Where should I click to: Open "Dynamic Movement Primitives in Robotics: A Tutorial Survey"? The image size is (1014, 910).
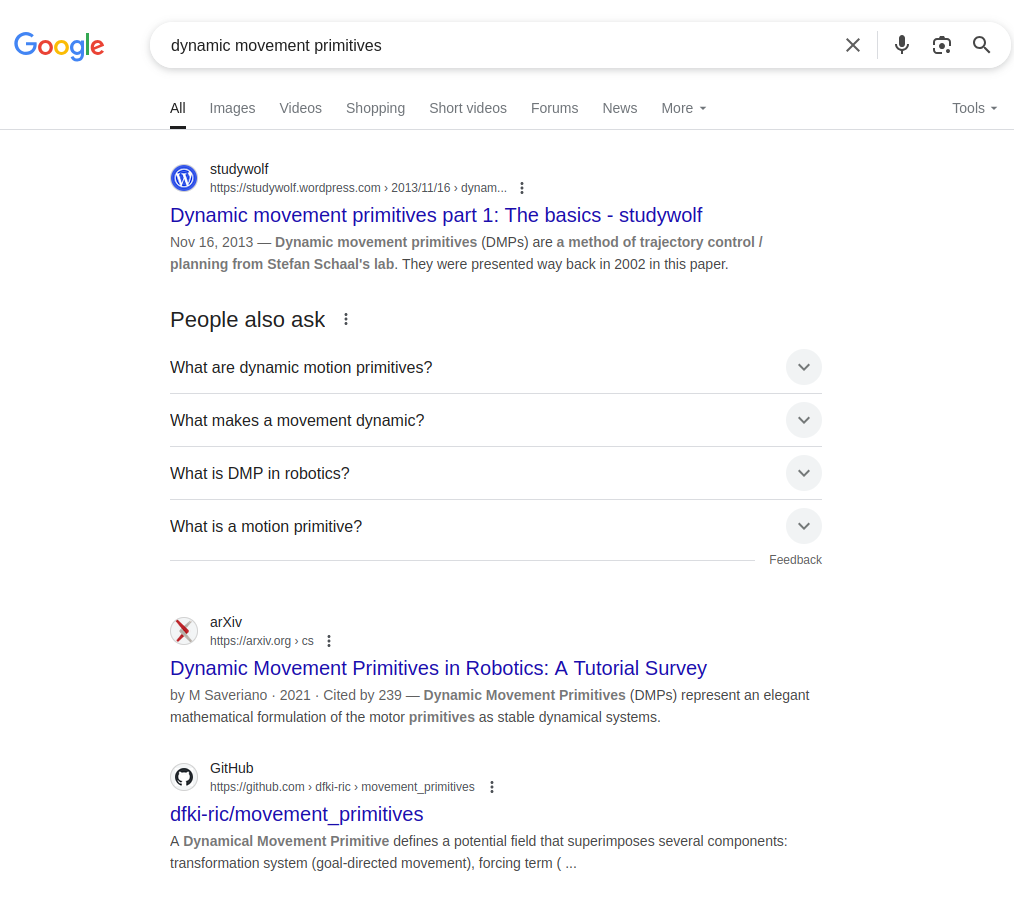tap(438, 668)
